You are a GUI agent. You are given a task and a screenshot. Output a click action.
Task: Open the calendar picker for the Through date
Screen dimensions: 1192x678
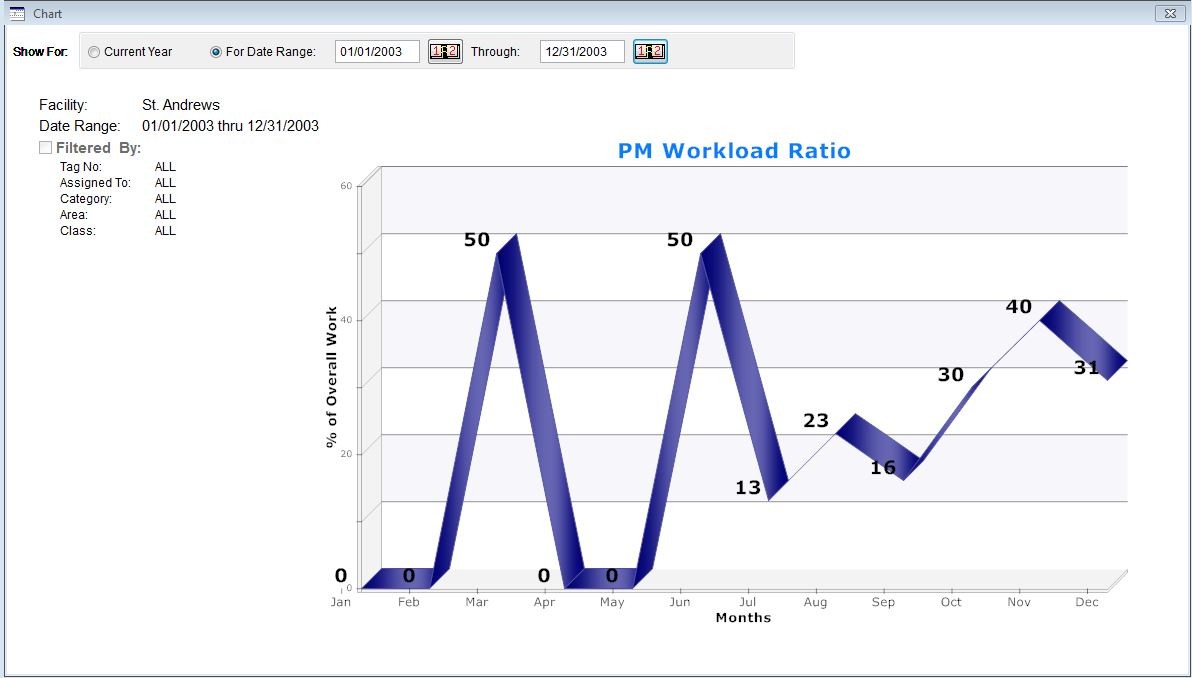(650, 51)
